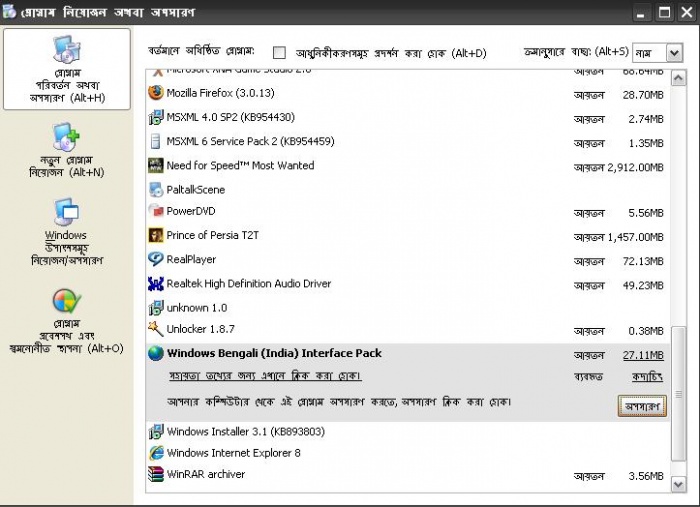
Task: Open the Add New Programs (Alt+N) panel
Action: (67, 150)
